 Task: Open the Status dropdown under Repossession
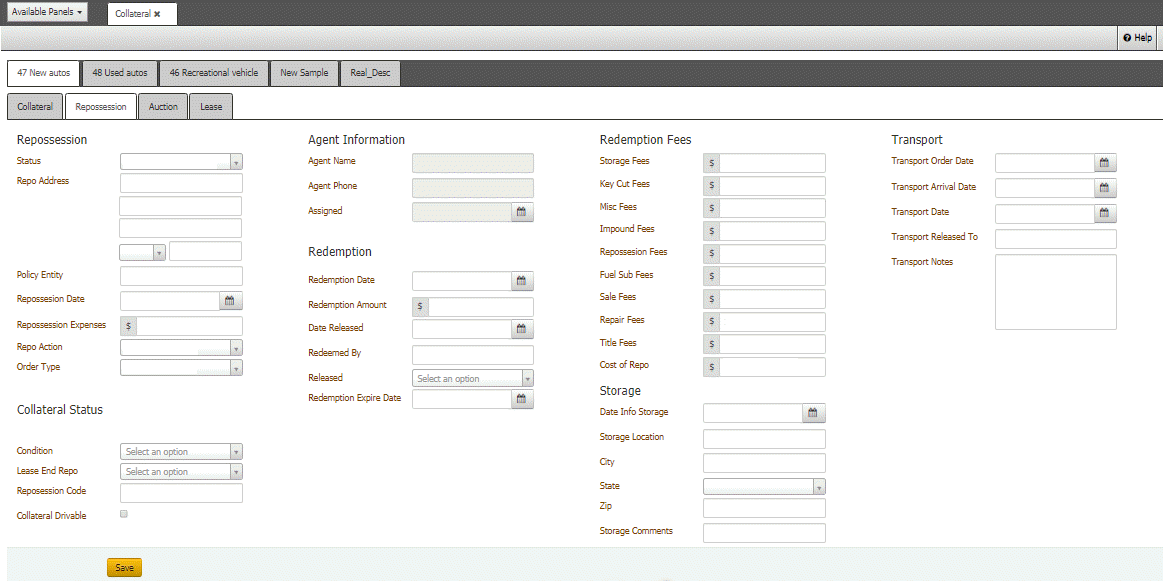coord(236,161)
